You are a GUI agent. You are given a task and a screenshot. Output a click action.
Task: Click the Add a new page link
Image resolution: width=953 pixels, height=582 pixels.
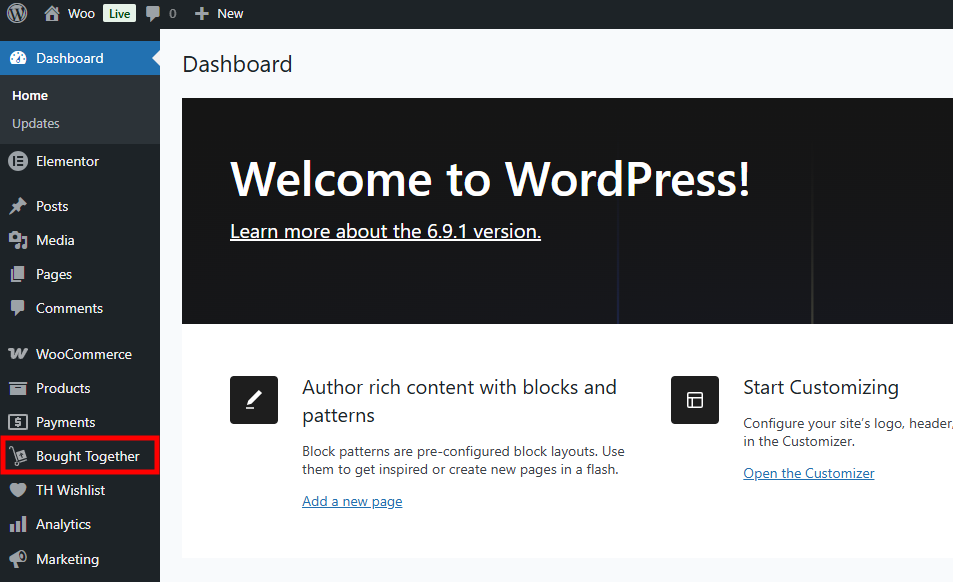click(x=352, y=501)
